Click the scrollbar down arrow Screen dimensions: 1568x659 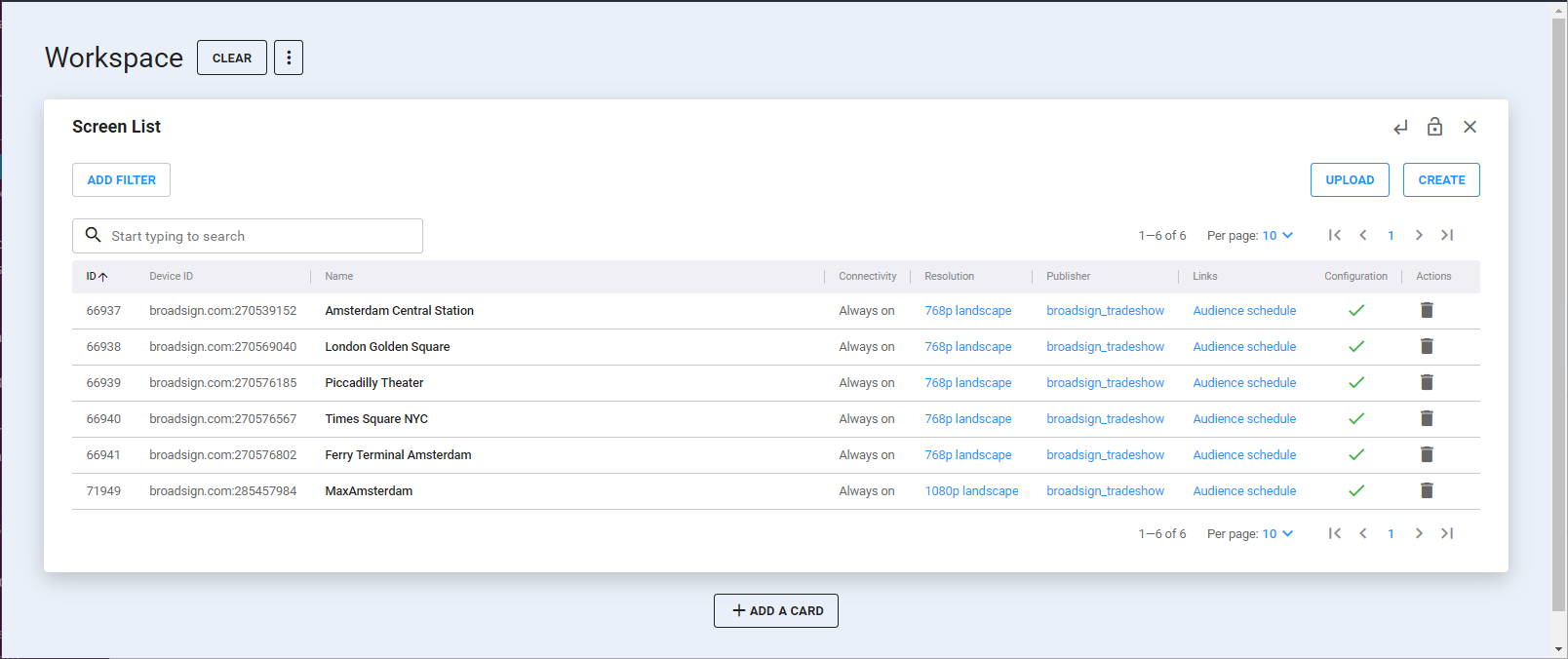[1558, 649]
